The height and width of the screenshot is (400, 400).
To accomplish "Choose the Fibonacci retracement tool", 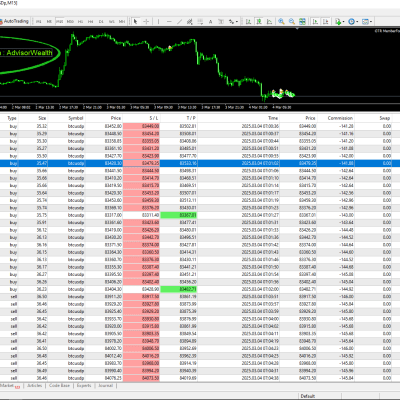I will (x=200, y=22).
